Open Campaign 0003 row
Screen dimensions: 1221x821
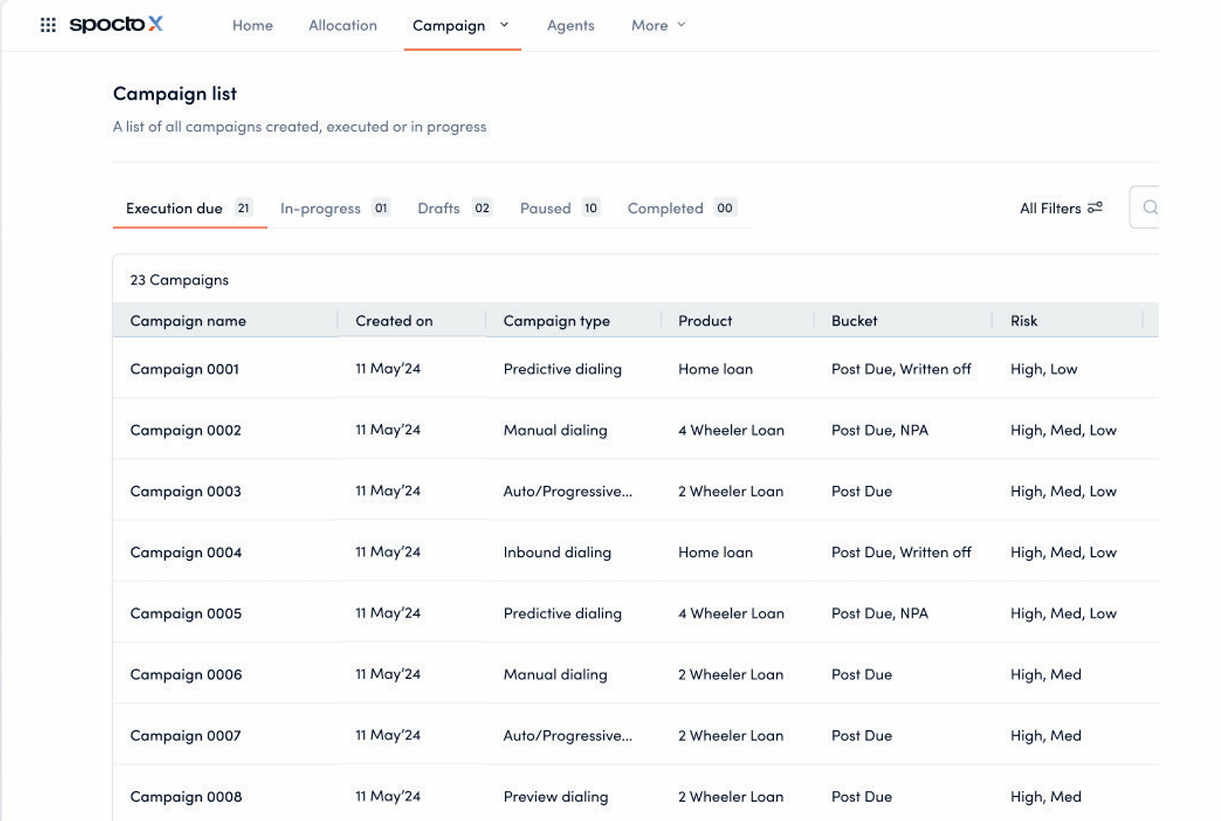pyautogui.click(x=636, y=491)
